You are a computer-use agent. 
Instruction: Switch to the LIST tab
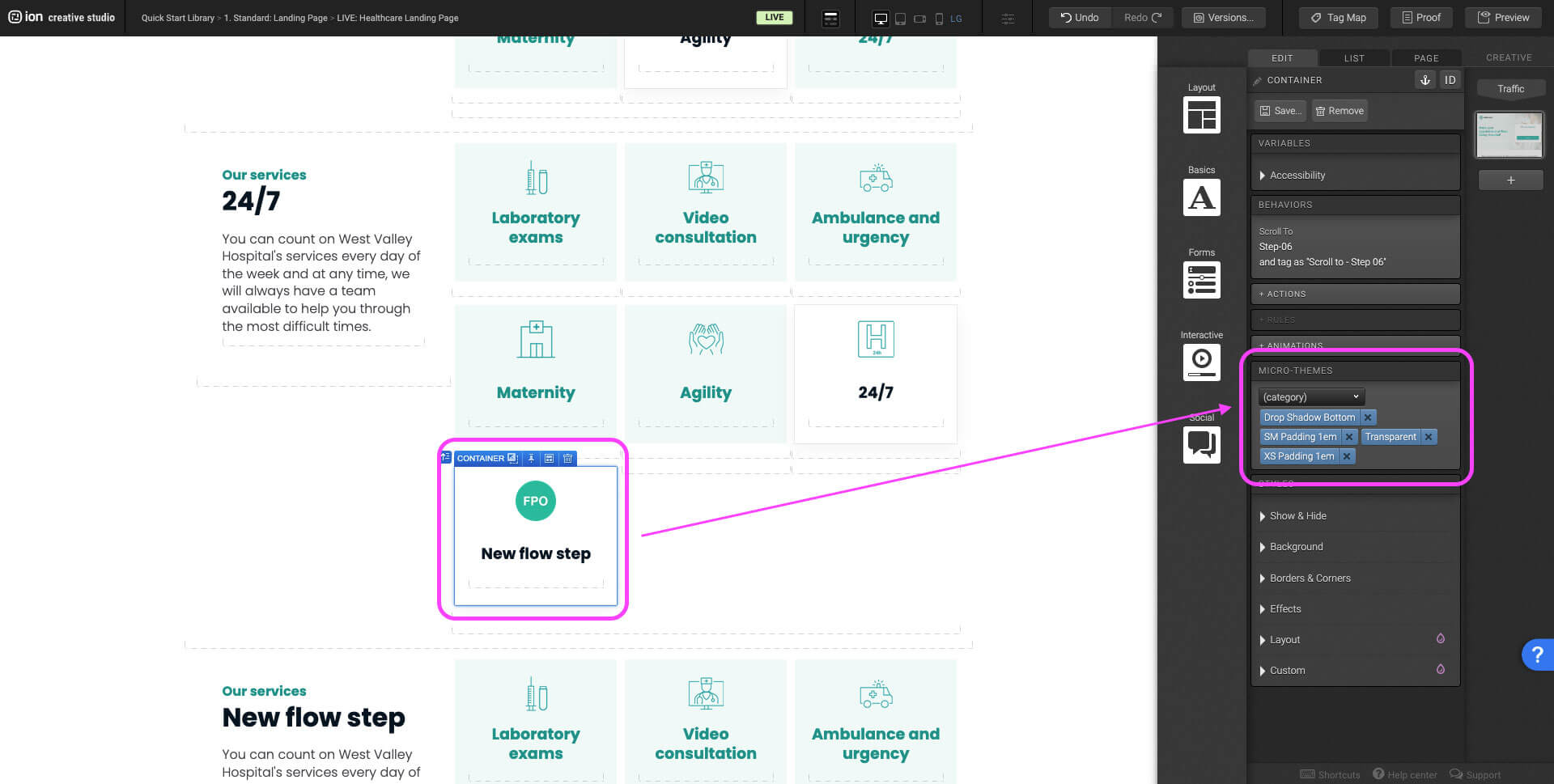pos(1354,58)
